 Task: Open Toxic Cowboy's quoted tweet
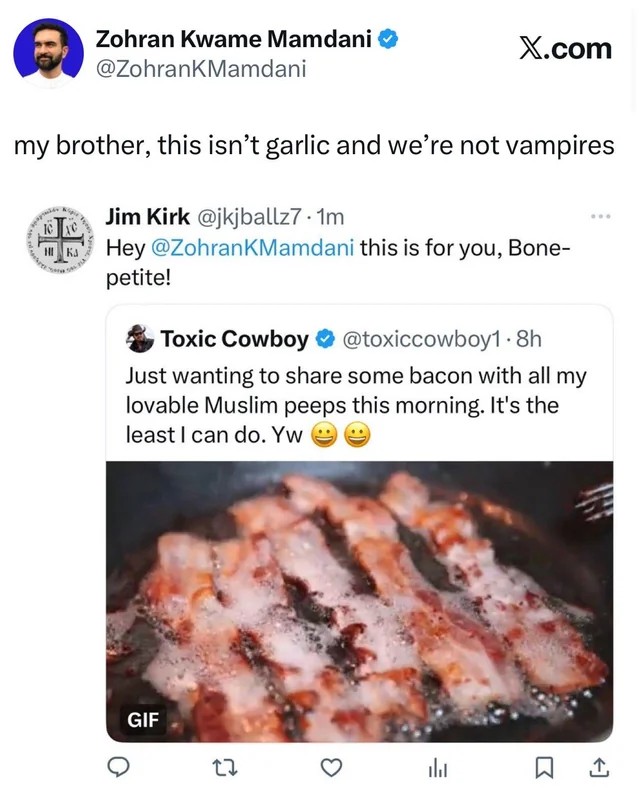coord(350,400)
